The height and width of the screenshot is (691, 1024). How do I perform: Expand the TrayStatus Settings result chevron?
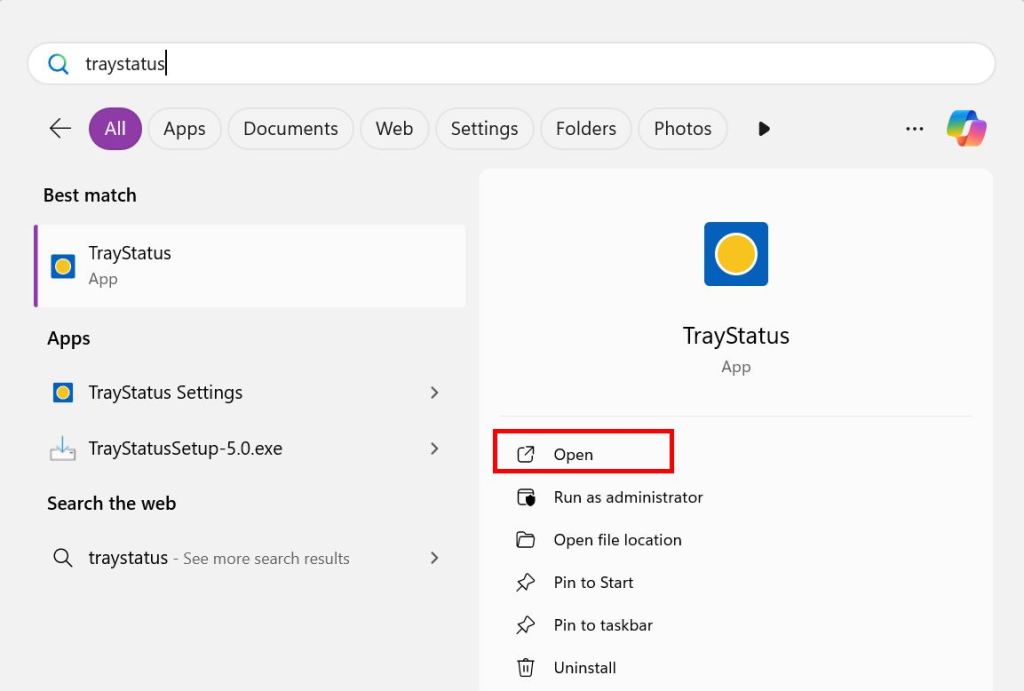pos(434,393)
